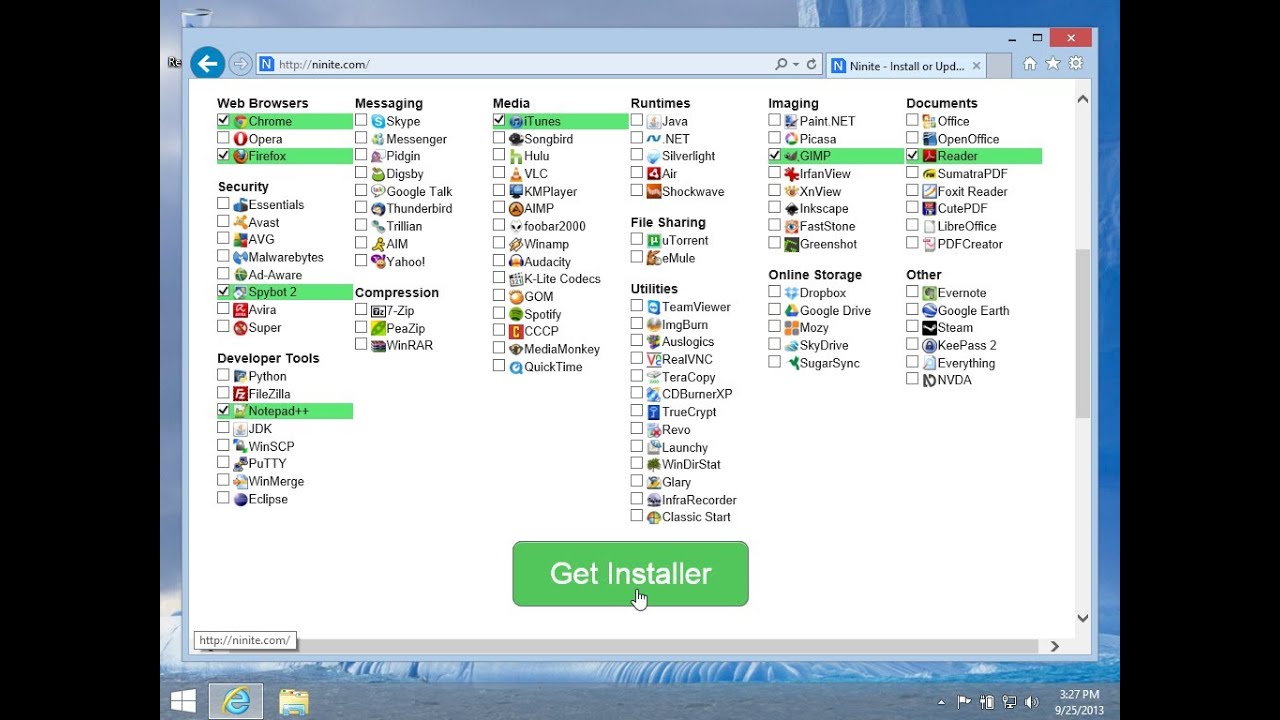1280x720 pixels.
Task: Open File Explorer from the taskbar
Action: pos(293,701)
